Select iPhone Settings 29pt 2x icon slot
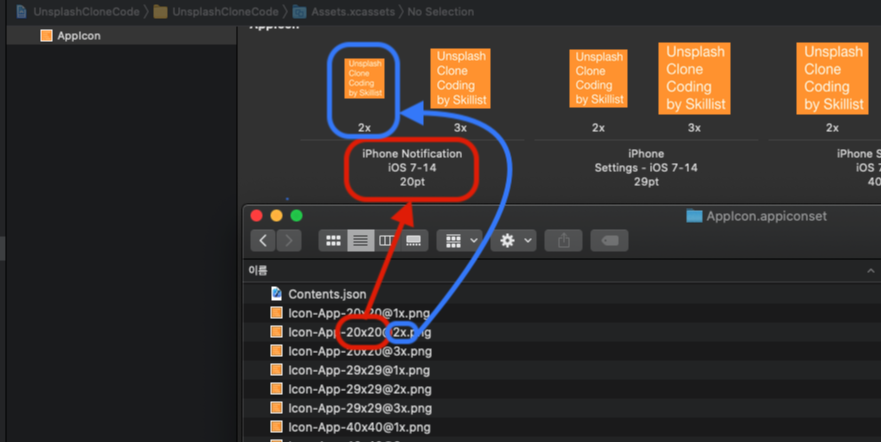 [x=598, y=79]
